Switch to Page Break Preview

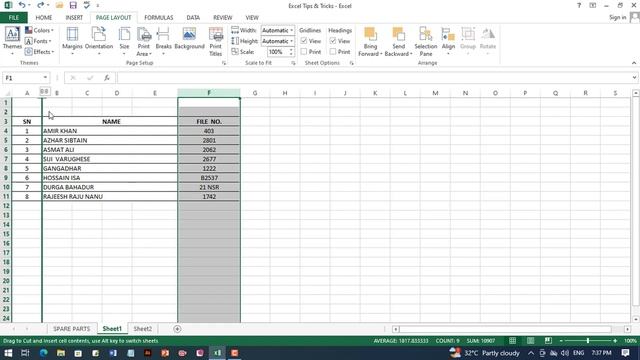[548, 340]
